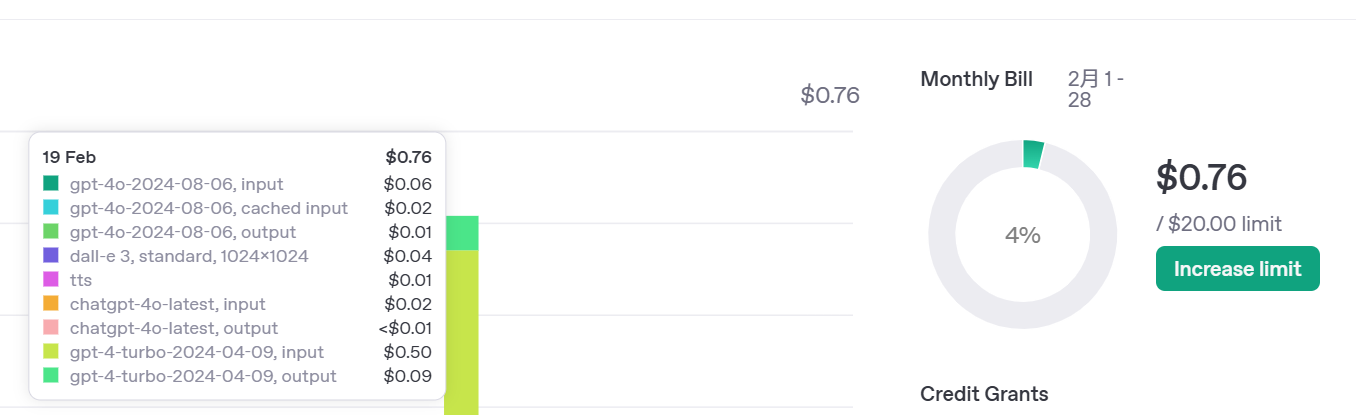This screenshot has width=1356, height=415.
Task: Click the lime gpt-4-turbo input swatch
Action: click(51, 352)
